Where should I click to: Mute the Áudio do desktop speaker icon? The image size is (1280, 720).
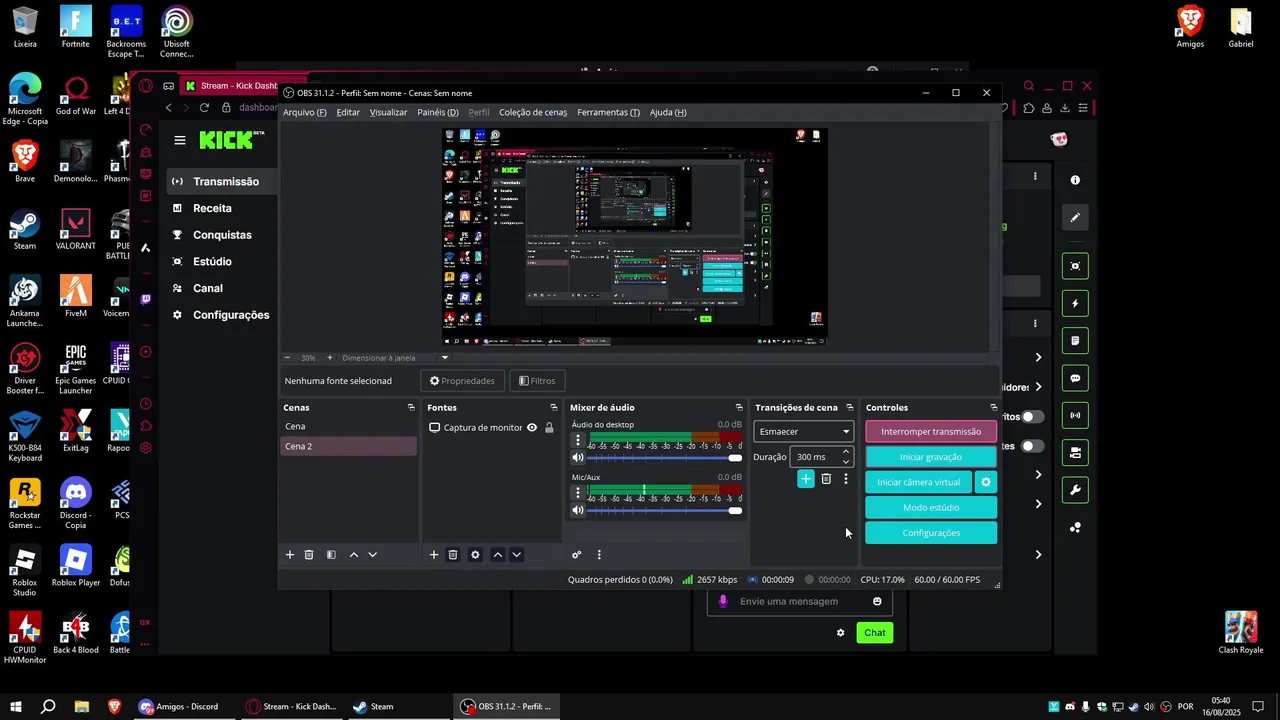577,457
